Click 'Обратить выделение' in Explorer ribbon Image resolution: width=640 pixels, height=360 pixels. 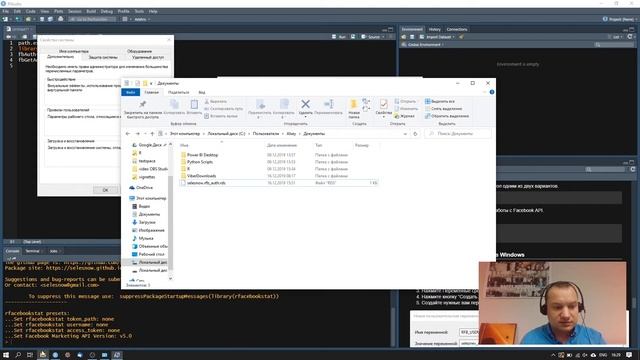coord(447,116)
